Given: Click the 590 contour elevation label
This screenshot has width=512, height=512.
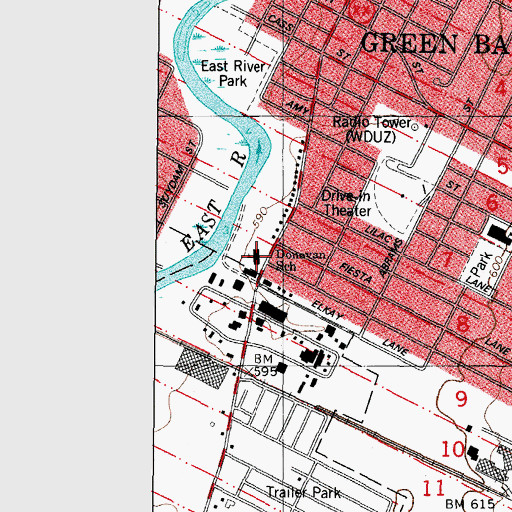Looking at the screenshot, I should point(260,217).
